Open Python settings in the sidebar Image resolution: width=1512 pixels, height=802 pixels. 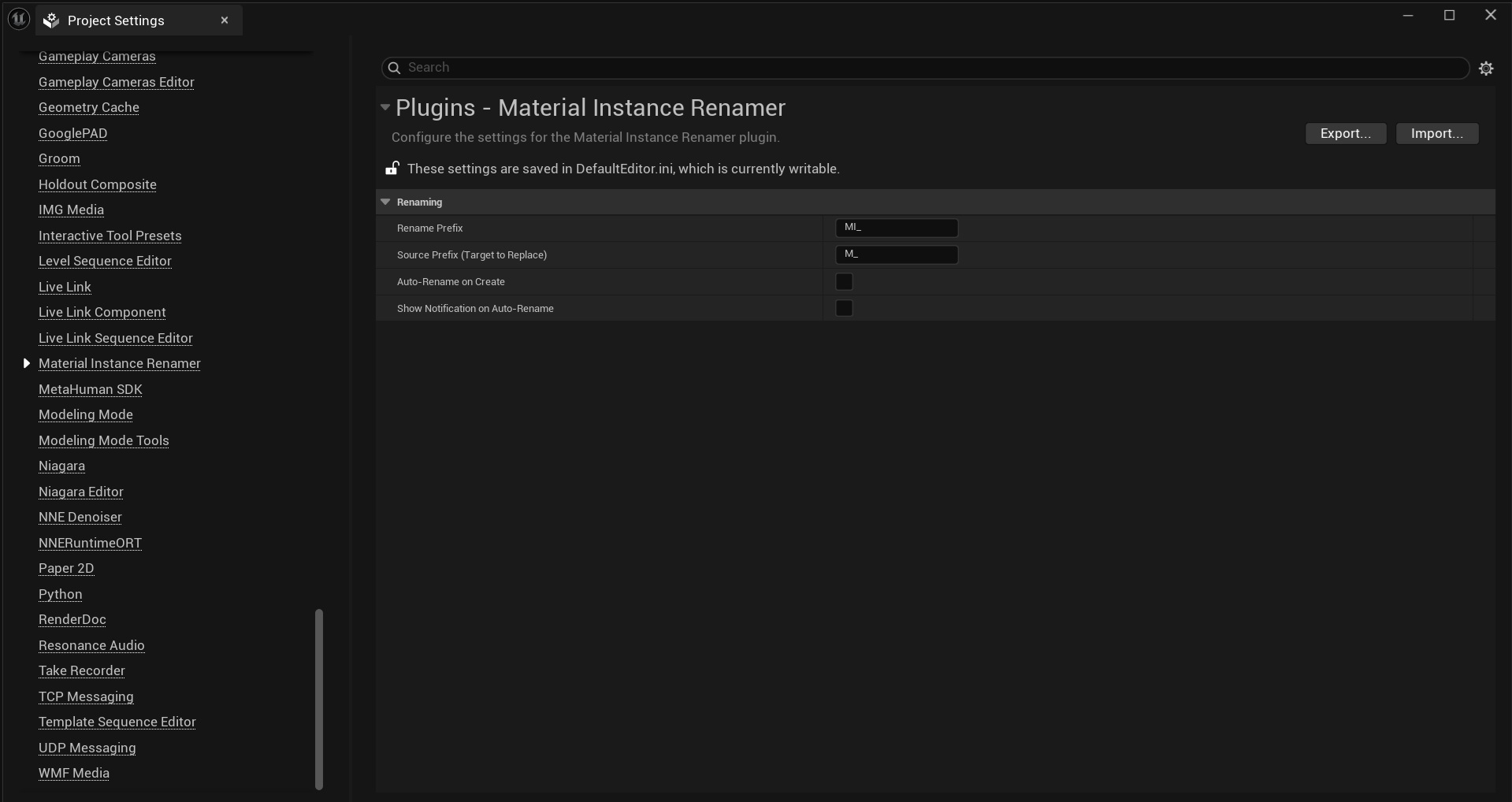coord(60,595)
